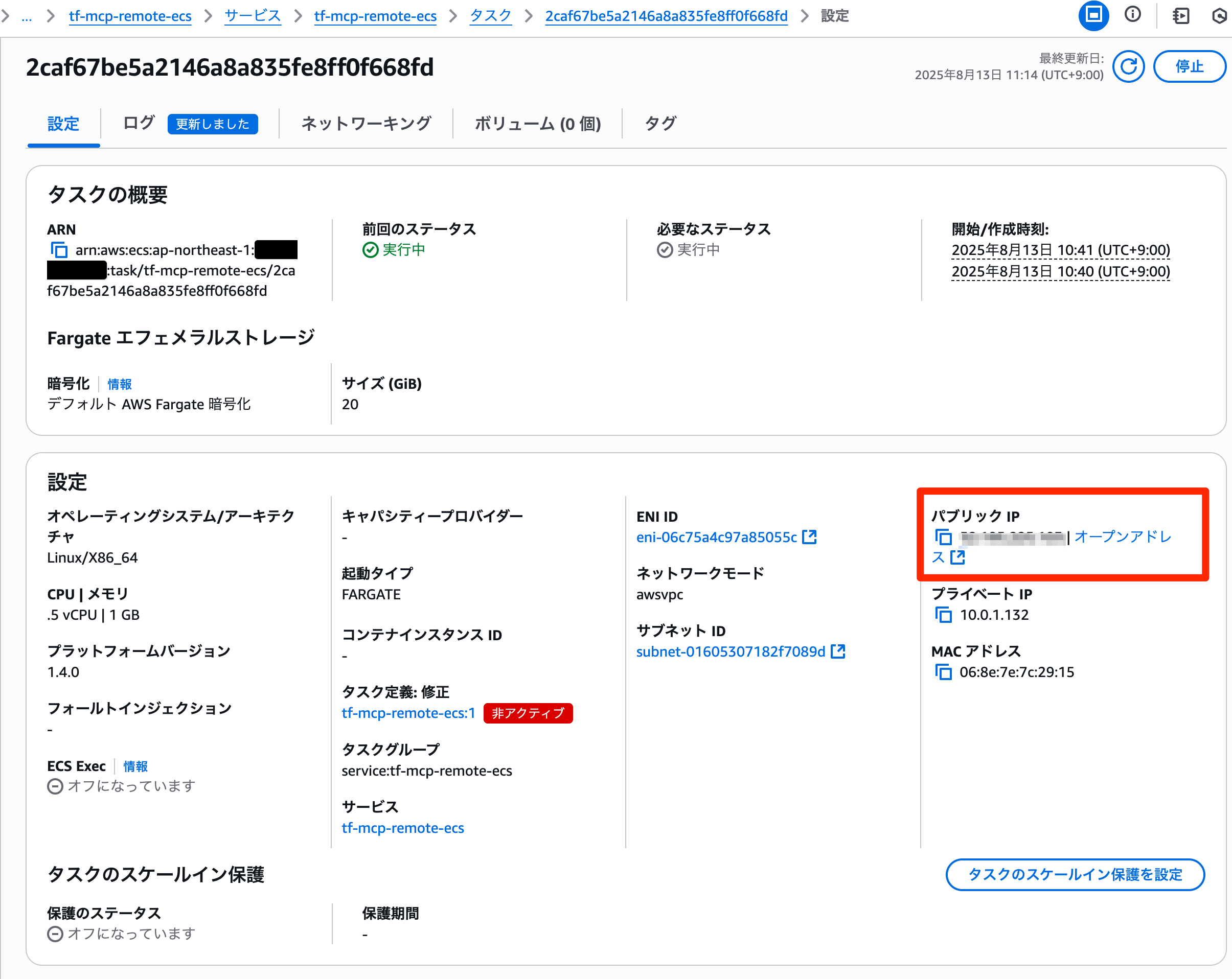Viewport: 1232px width, 979px height.
Task: Copy the private IP 10.0.1.132
Action: pyautogui.click(x=944, y=615)
